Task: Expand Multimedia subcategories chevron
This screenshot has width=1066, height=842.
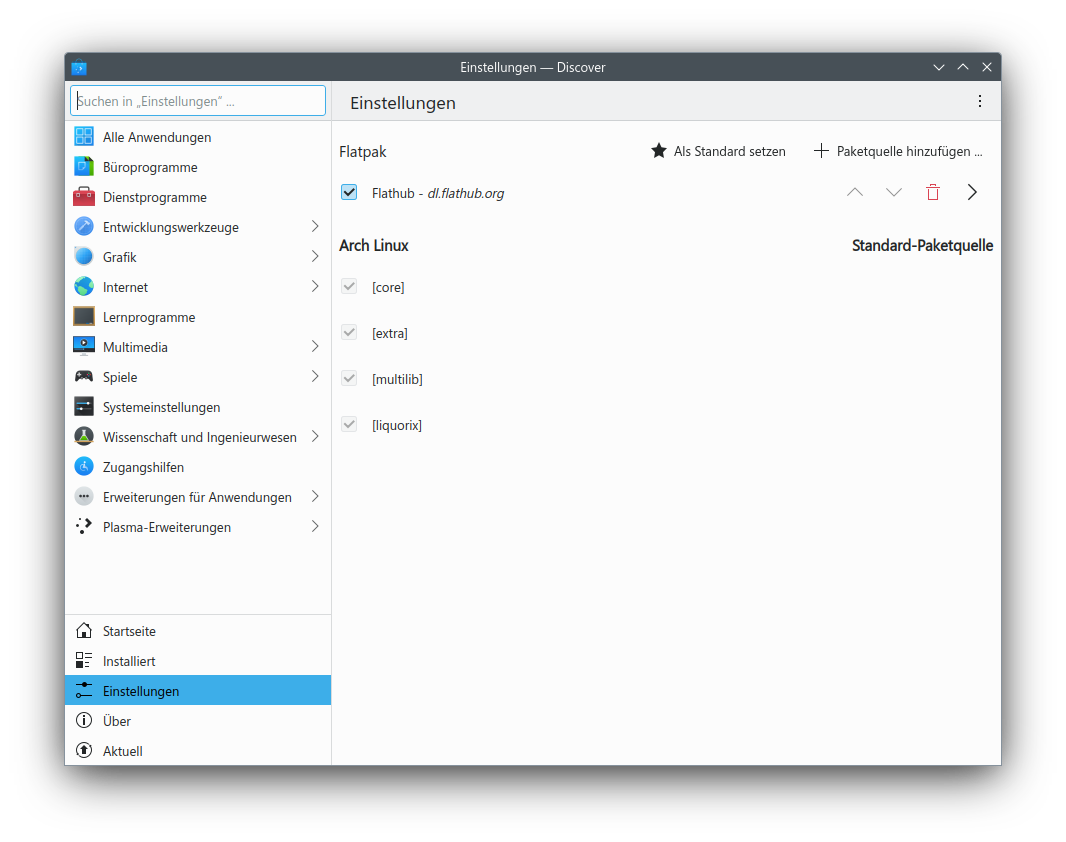Action: pyautogui.click(x=315, y=346)
